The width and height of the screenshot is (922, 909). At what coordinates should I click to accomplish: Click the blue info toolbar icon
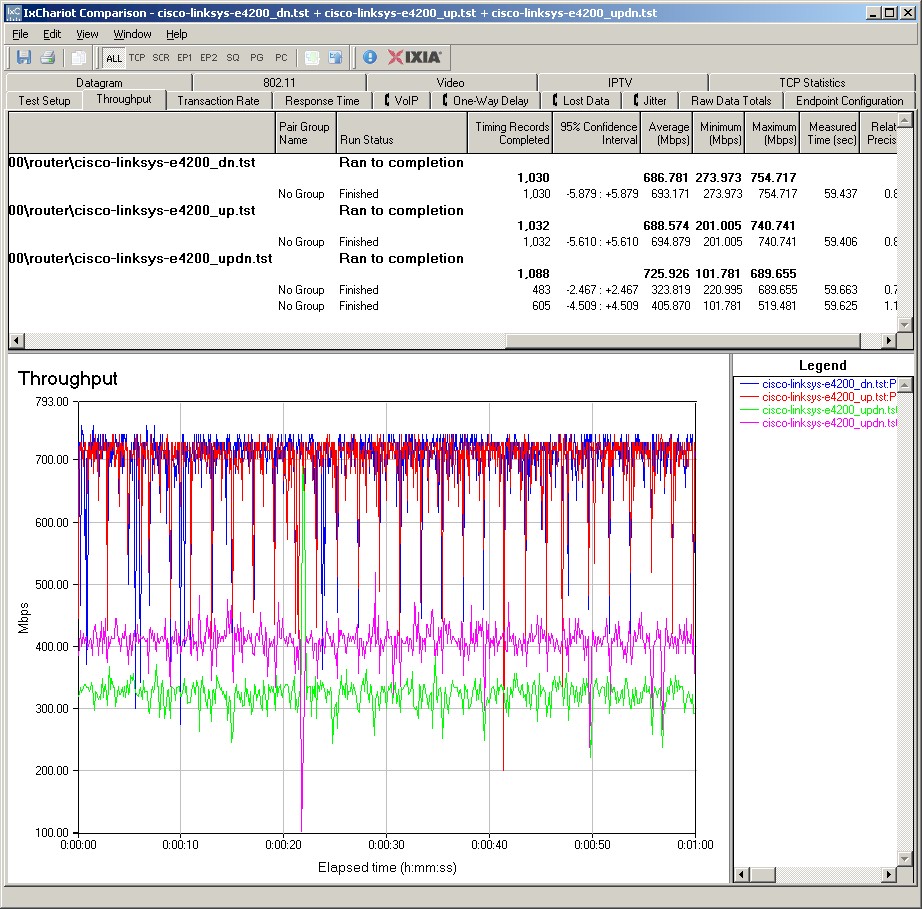(x=370, y=57)
